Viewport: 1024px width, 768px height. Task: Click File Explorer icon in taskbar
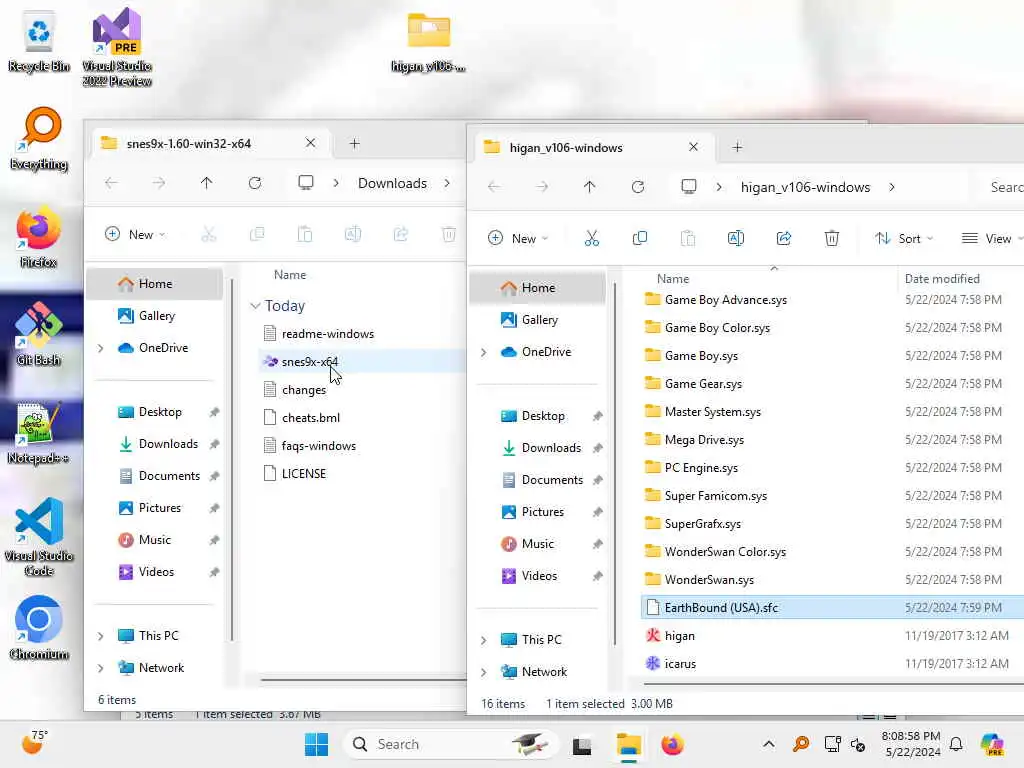click(x=628, y=744)
